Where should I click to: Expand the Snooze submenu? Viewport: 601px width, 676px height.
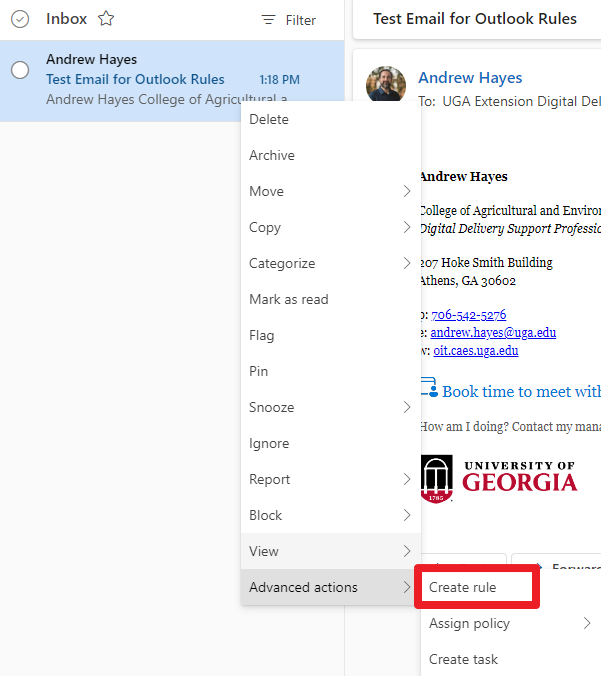point(331,407)
